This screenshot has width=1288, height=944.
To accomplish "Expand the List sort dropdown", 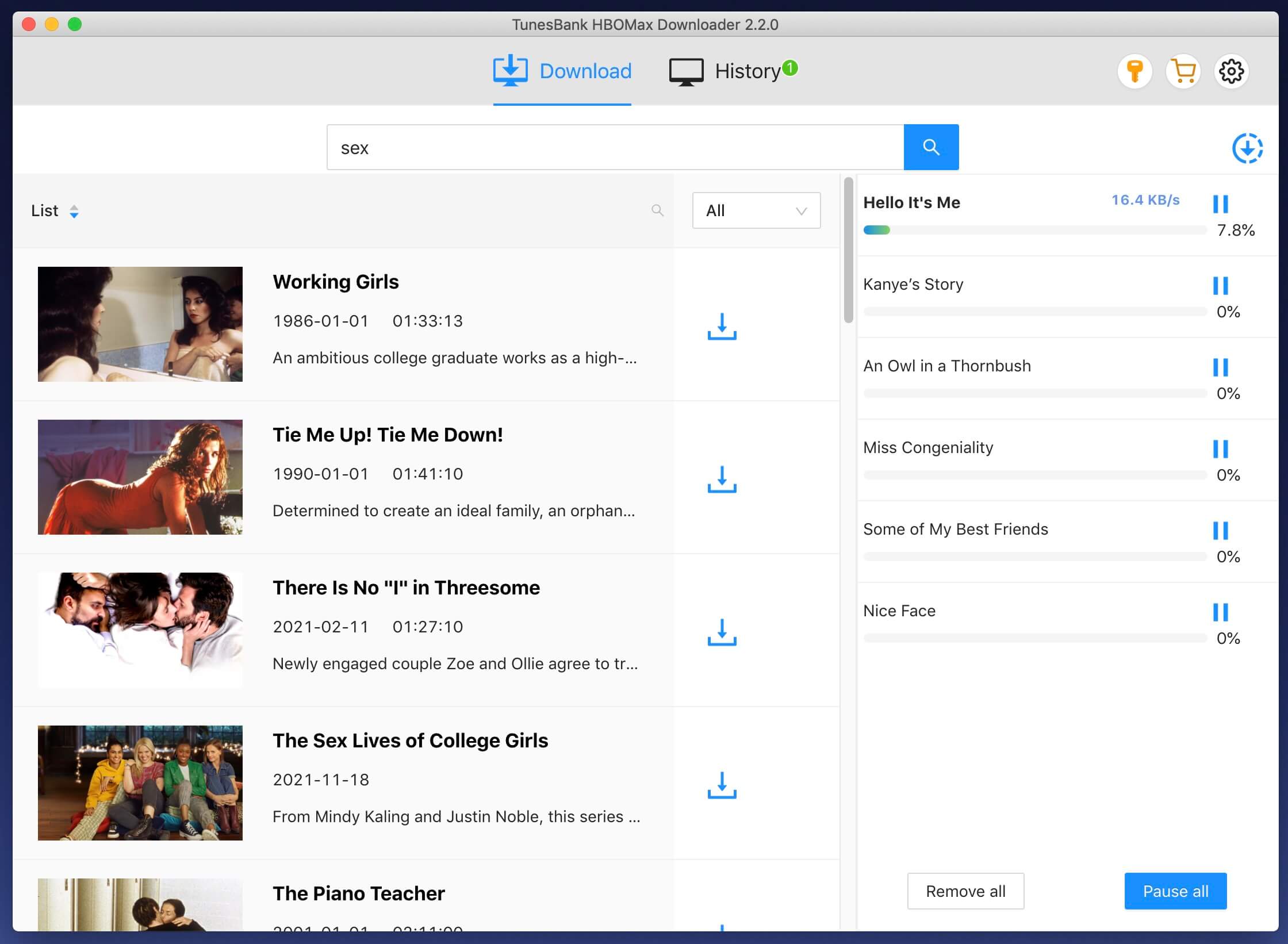I will [x=55, y=210].
